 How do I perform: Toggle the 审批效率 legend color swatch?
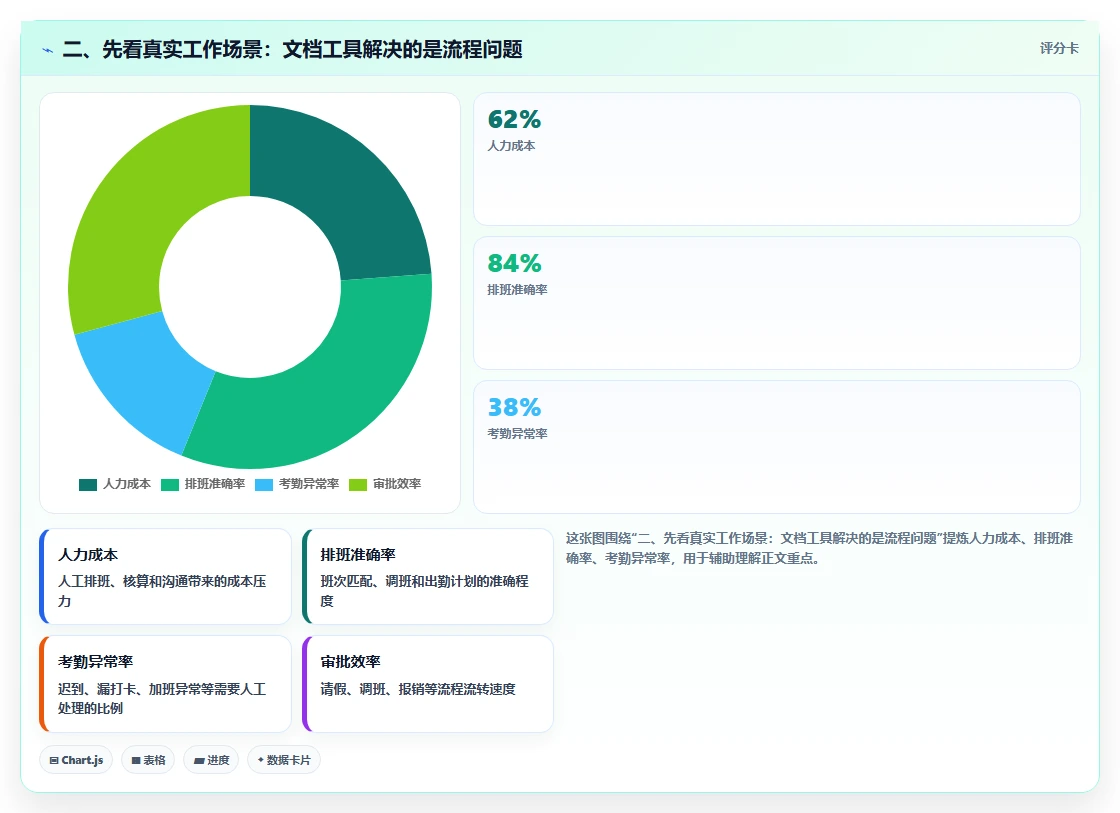pyautogui.click(x=358, y=484)
